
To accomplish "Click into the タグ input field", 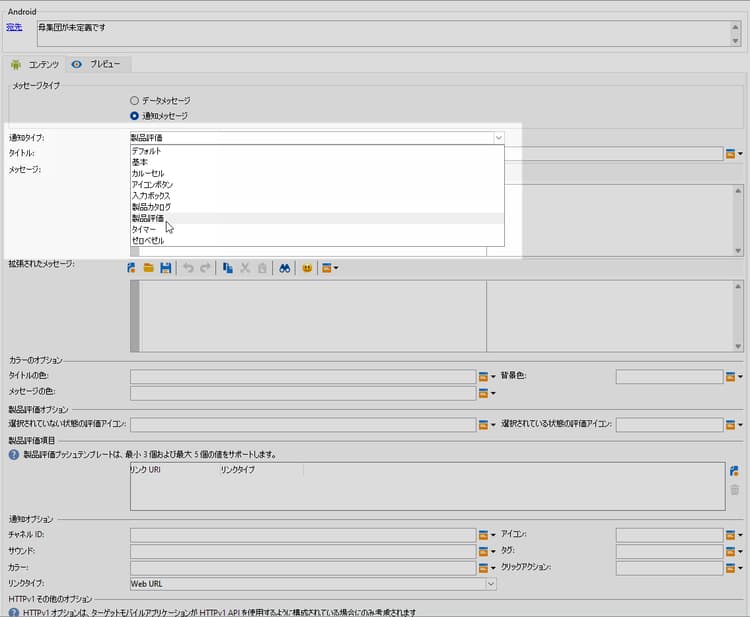I will pos(669,551).
